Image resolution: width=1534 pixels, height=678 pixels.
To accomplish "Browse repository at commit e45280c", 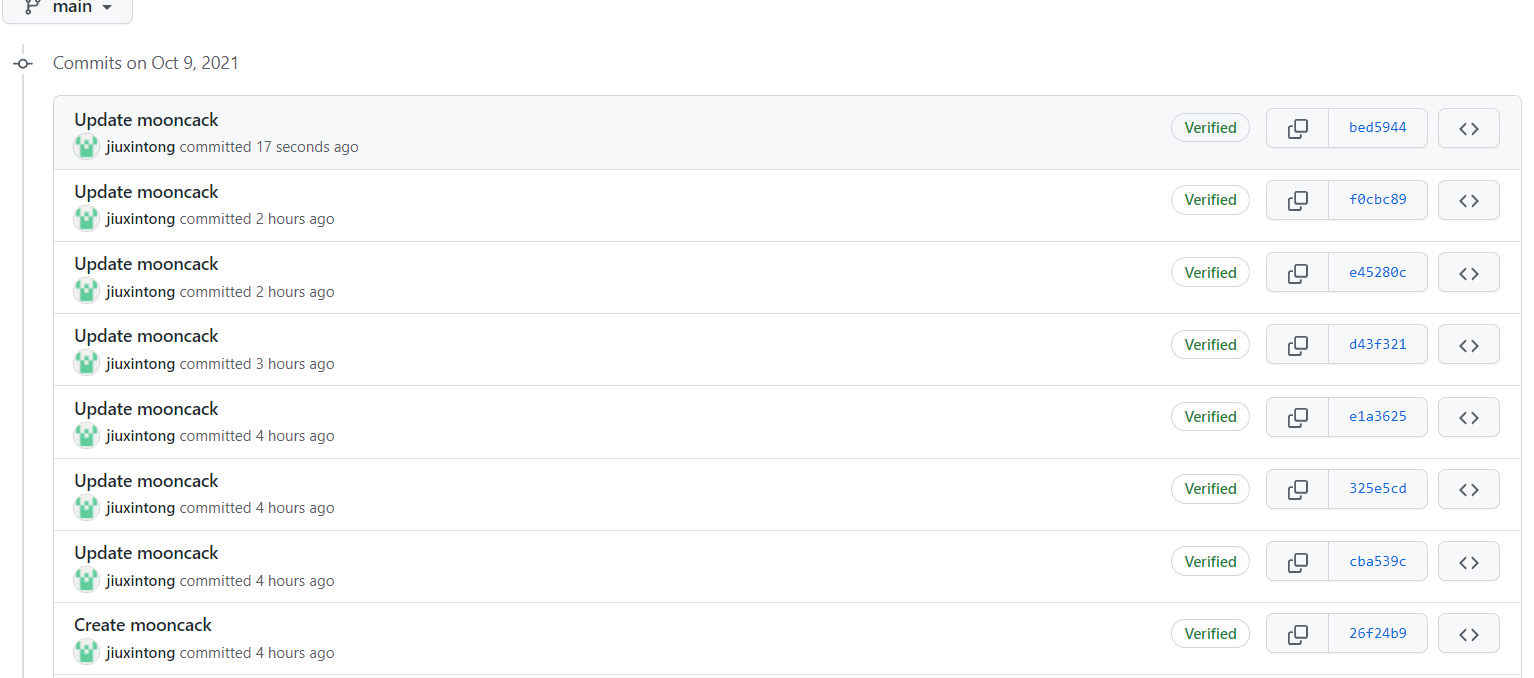I will coord(1468,272).
